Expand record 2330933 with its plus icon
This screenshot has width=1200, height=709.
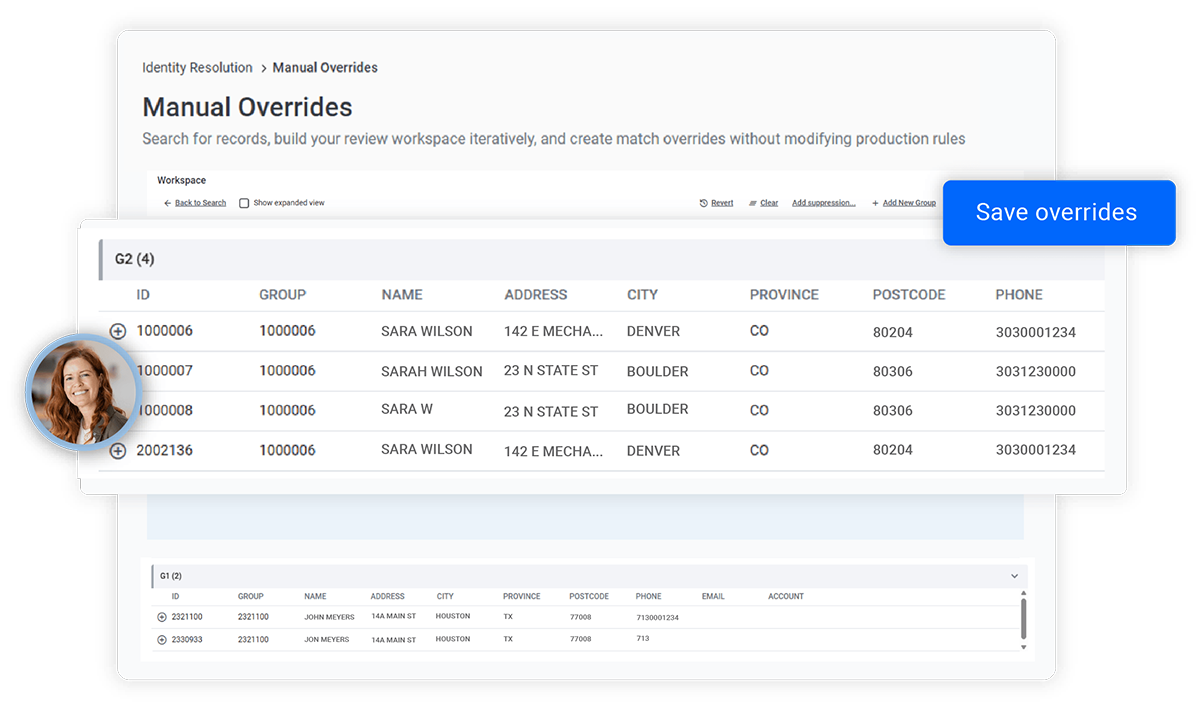pos(162,639)
